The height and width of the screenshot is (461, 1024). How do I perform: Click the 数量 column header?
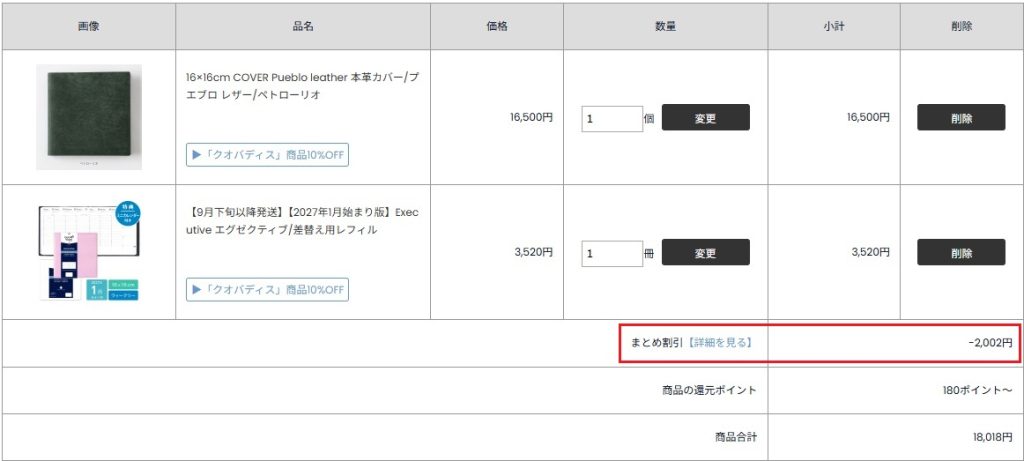point(665,26)
